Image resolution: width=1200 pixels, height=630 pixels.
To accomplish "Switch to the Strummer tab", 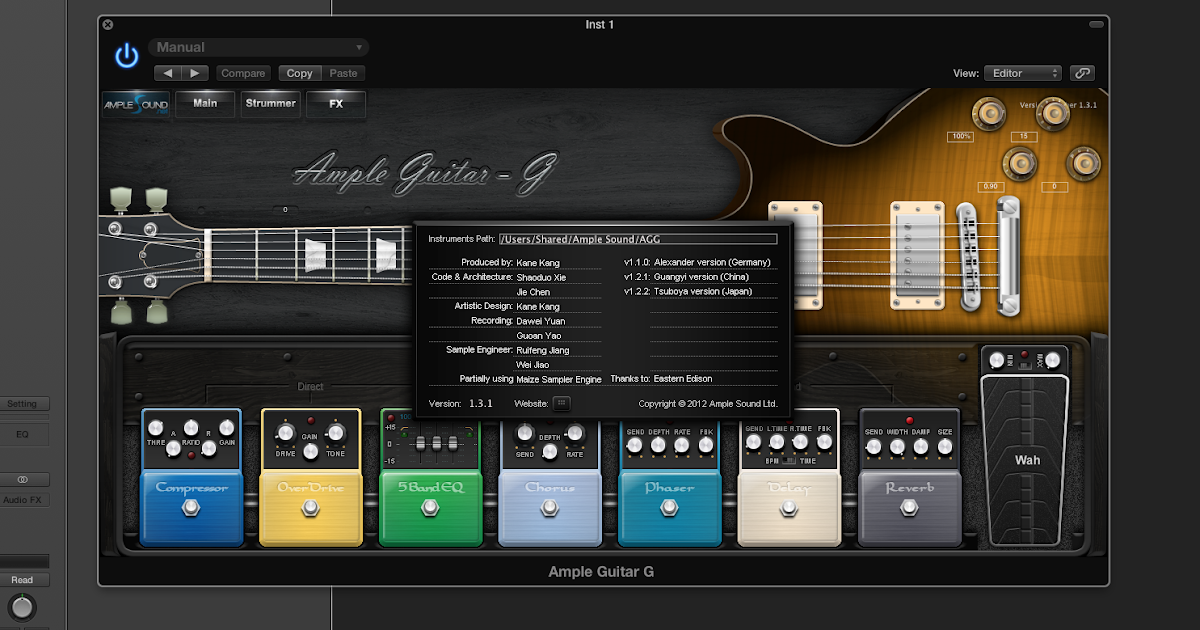I will coord(270,104).
